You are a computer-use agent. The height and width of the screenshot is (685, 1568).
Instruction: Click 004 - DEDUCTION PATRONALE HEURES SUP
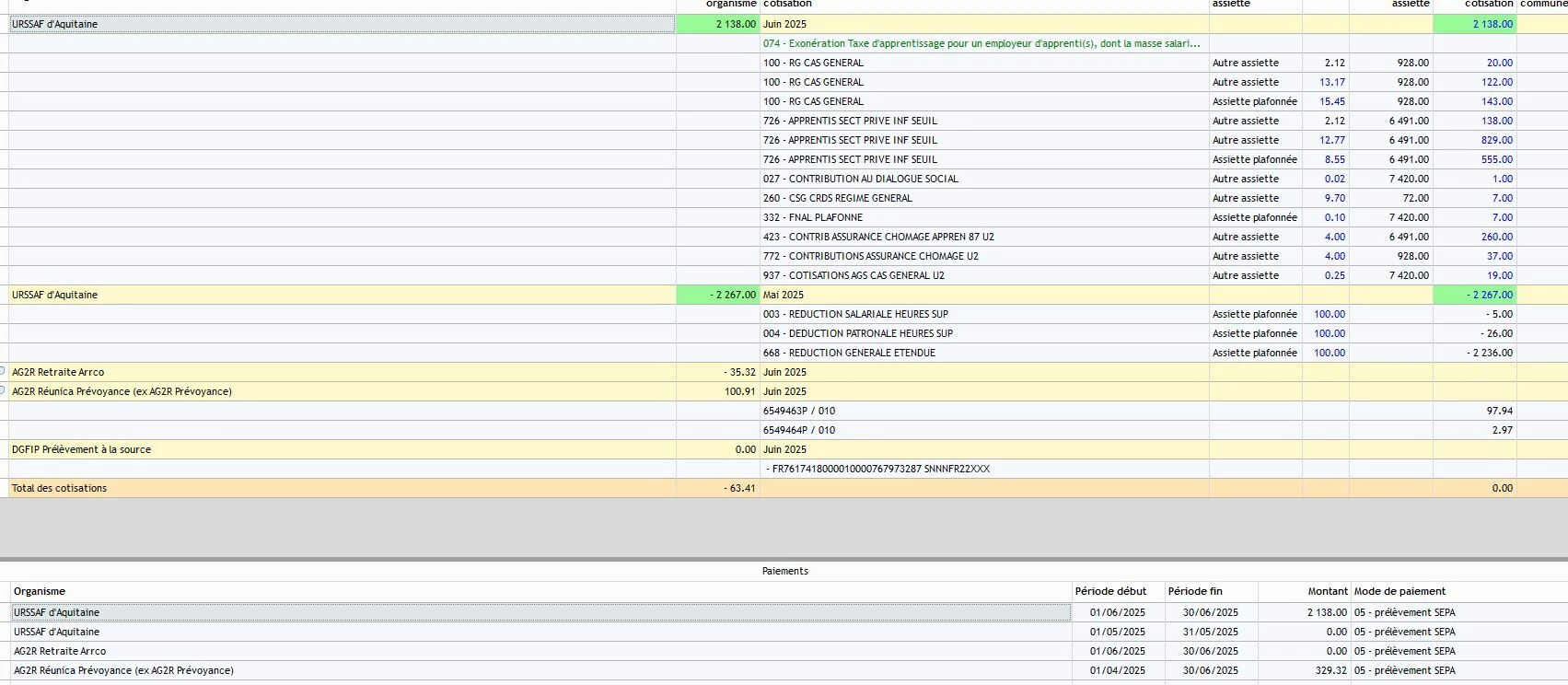857,333
